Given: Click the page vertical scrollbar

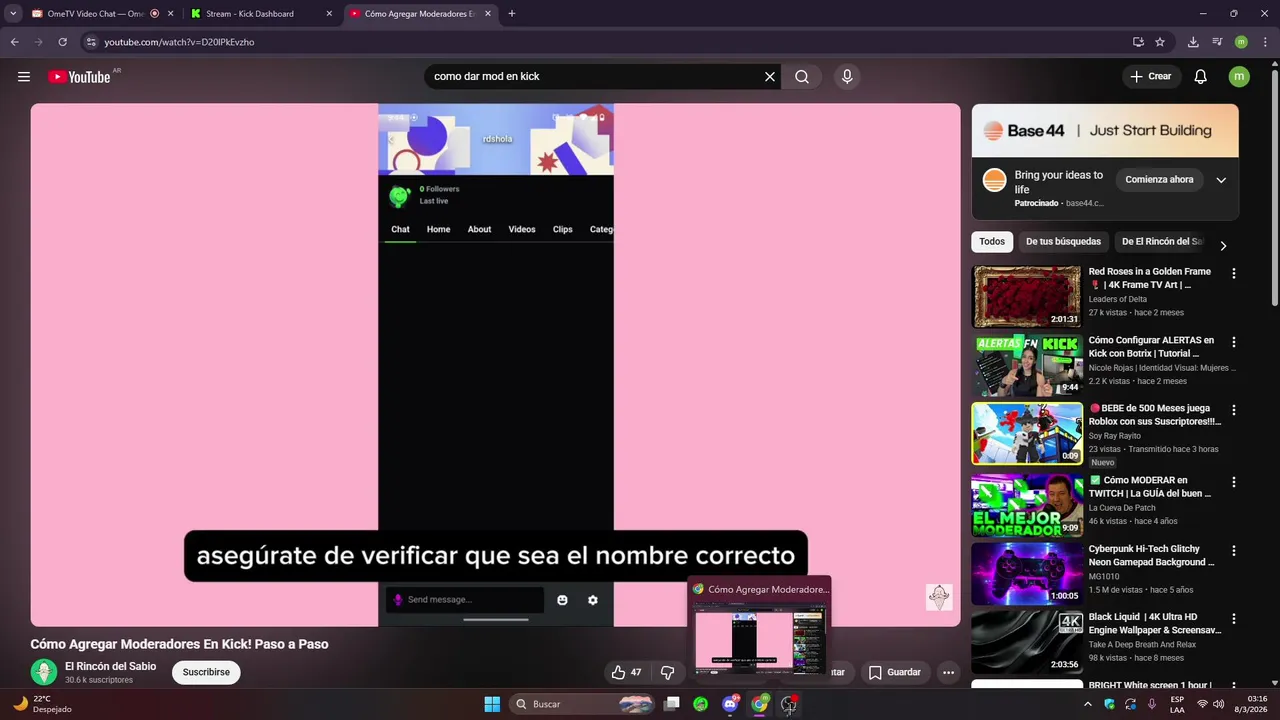Looking at the screenshot, I should tap(1274, 187).
